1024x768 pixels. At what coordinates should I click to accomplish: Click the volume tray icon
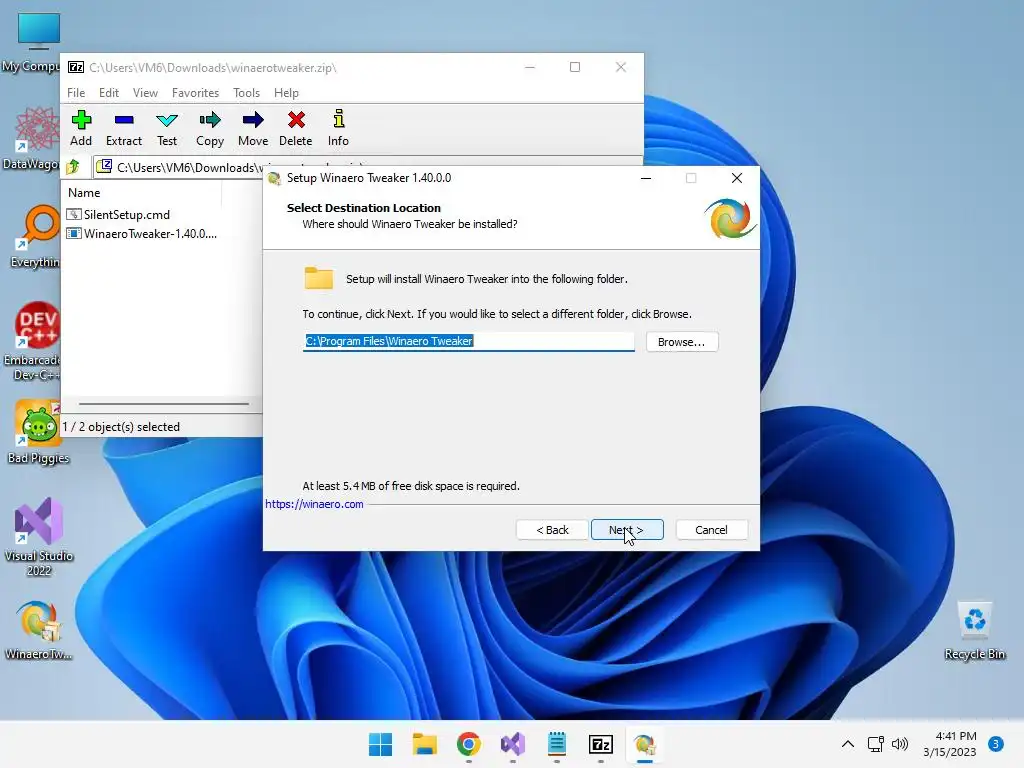pos(900,744)
